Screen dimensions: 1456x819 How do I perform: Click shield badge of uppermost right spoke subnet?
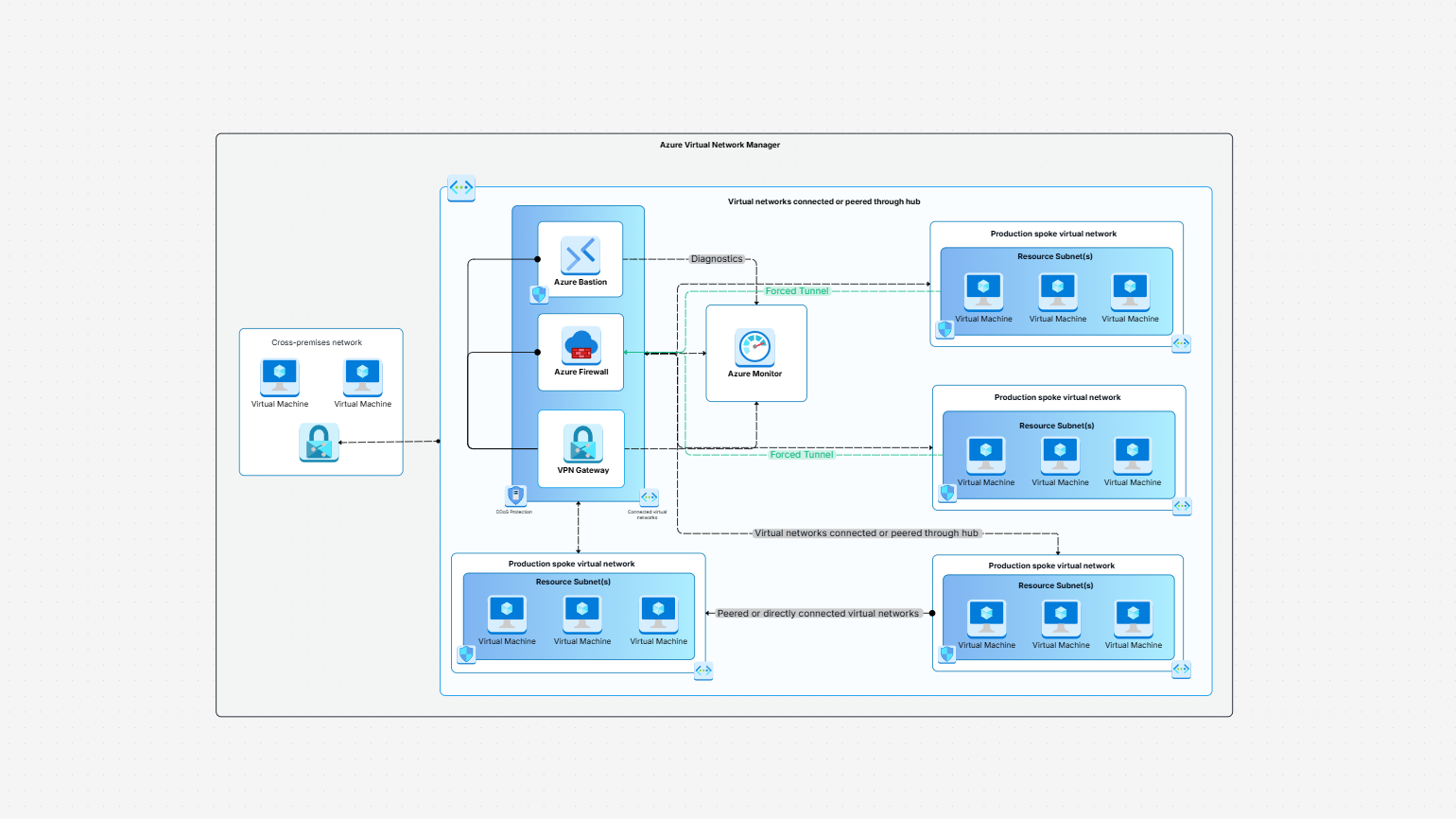(945, 330)
